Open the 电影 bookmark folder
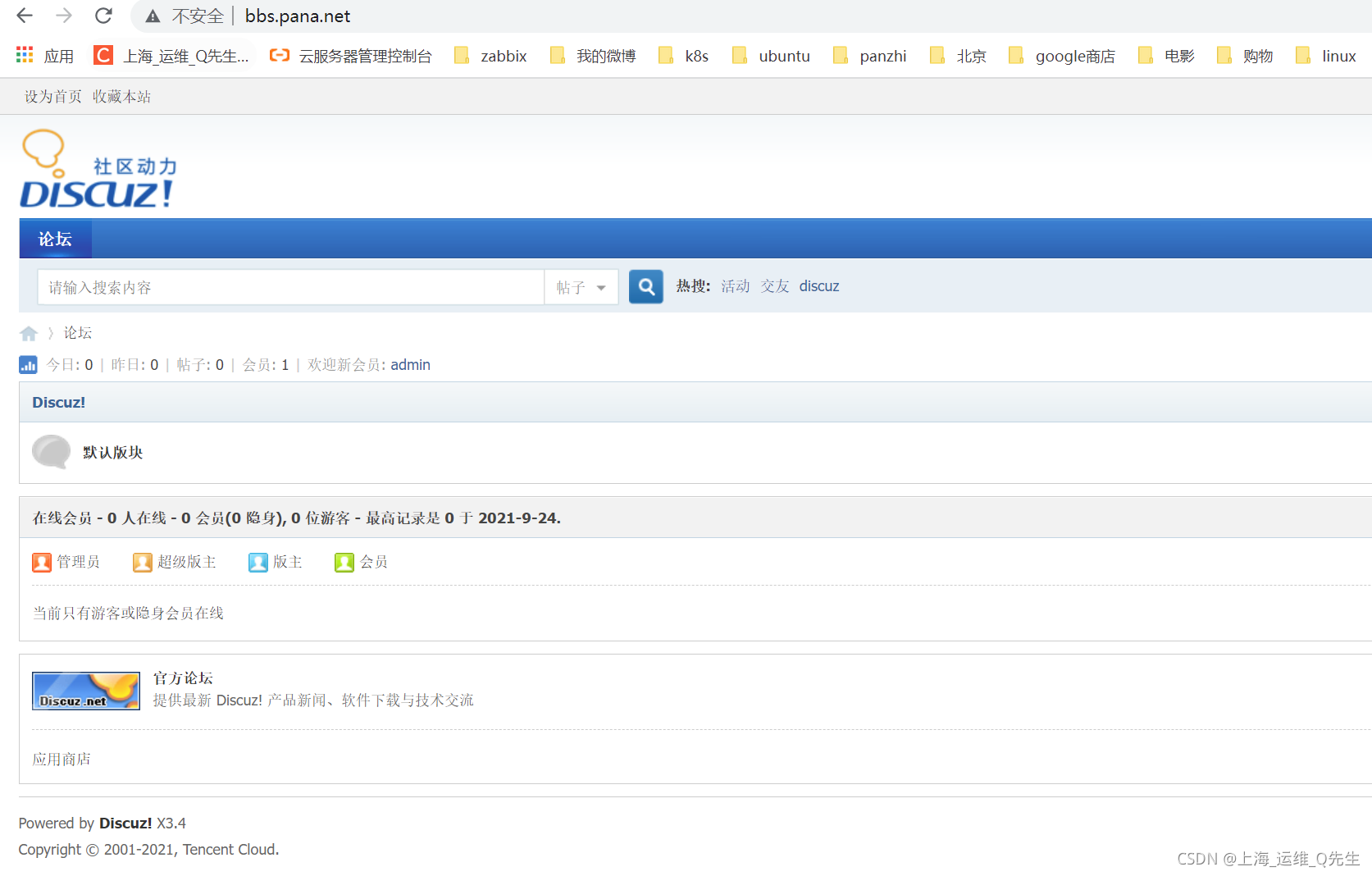 (1166, 56)
